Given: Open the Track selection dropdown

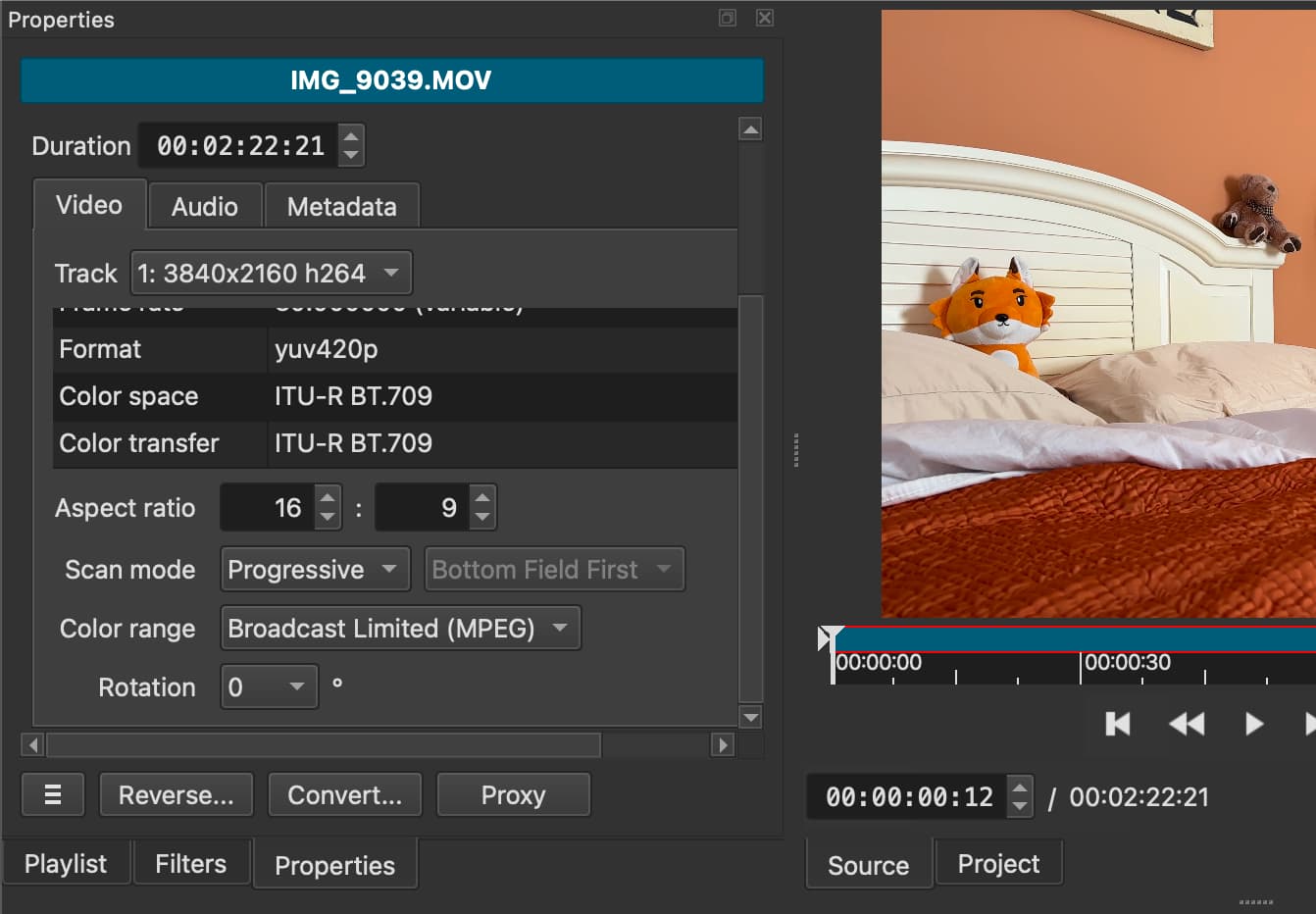Looking at the screenshot, I should click(272, 273).
